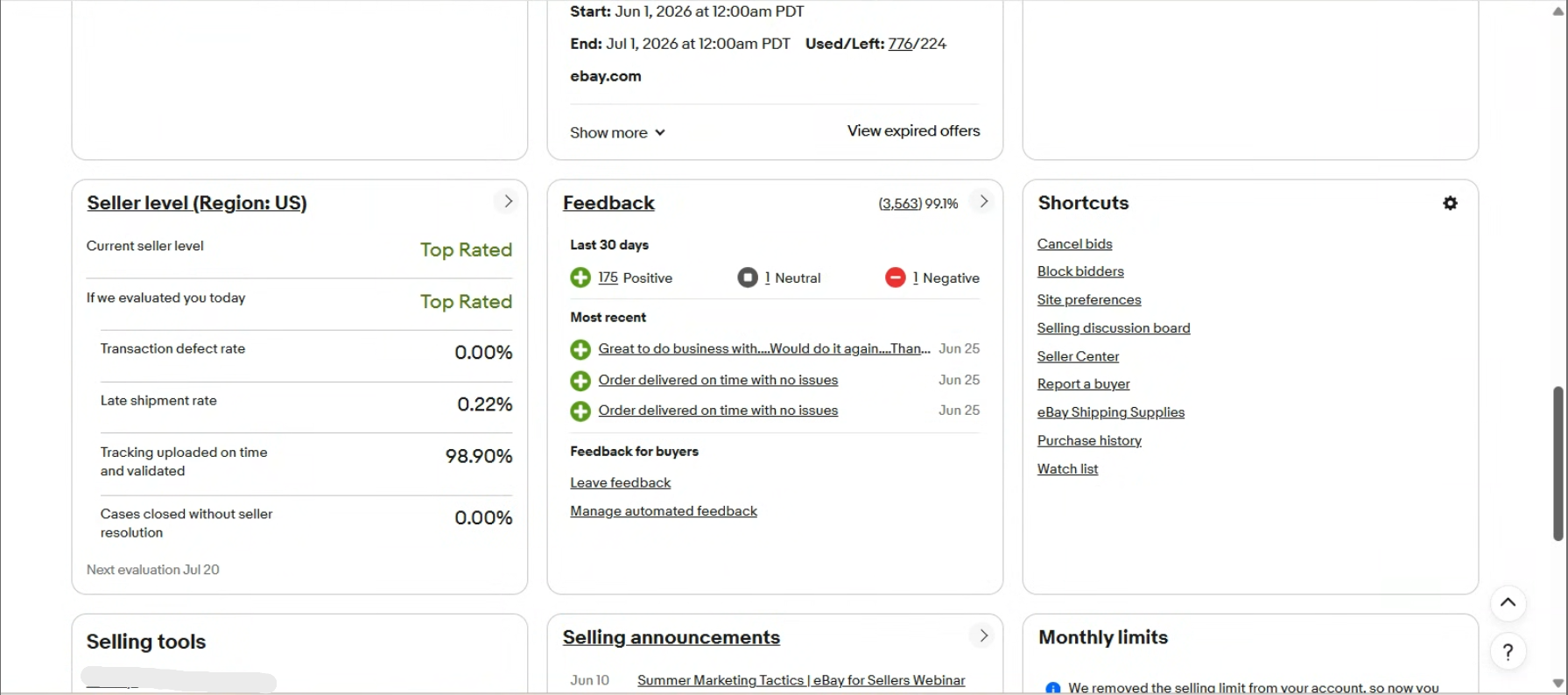This screenshot has height=695, width=1568.
Task: Click scroll-to-top arrow circle button
Action: click(1508, 602)
